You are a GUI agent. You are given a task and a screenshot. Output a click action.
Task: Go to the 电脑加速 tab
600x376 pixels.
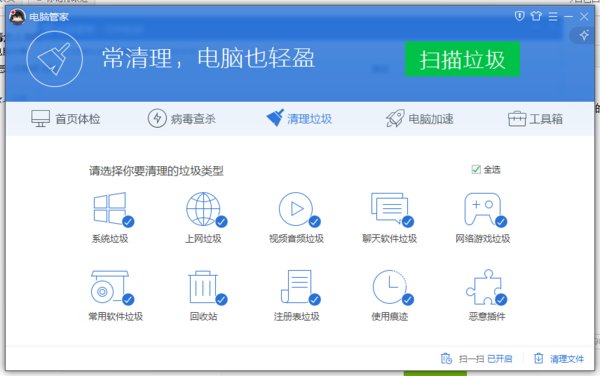(419, 119)
